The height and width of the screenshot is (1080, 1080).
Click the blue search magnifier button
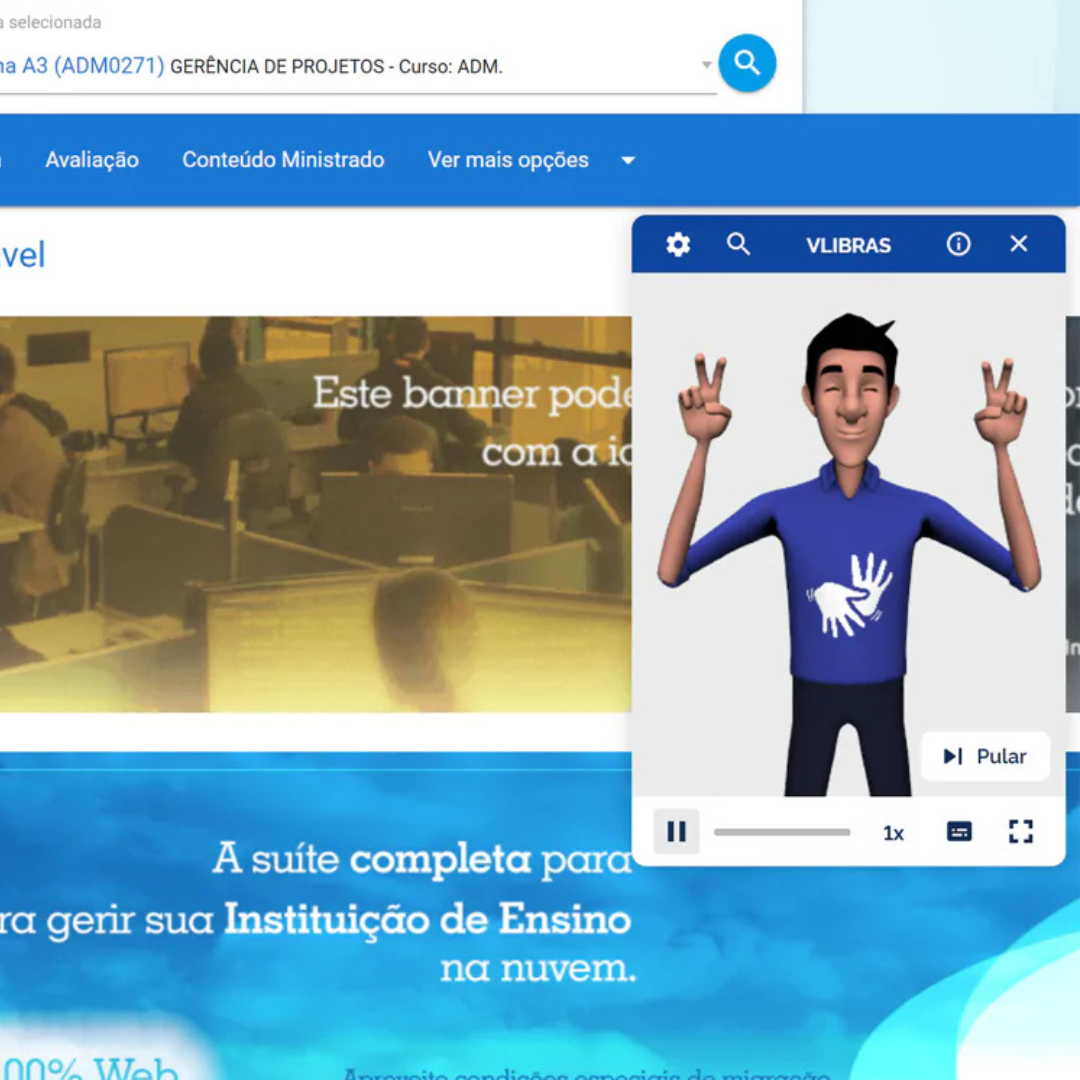click(x=747, y=63)
